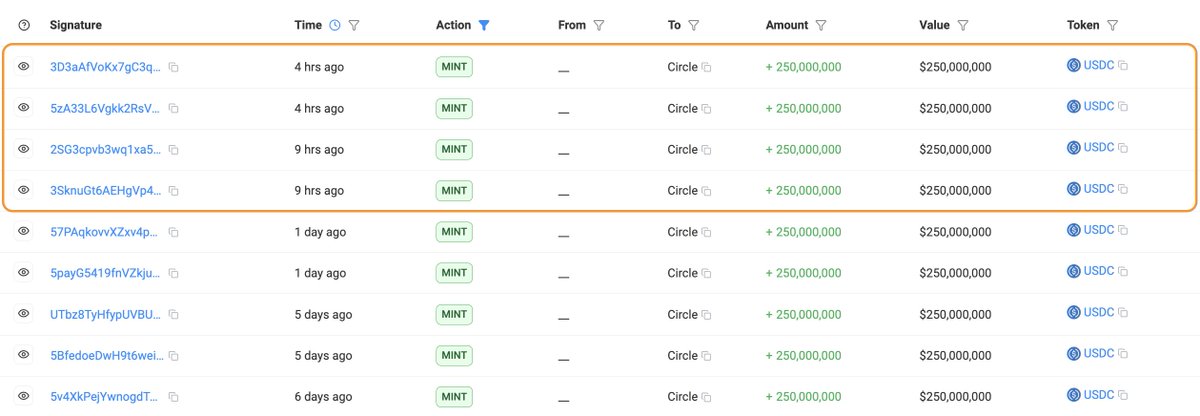
Task: Open transaction signature UTbz8TyHfypUVBU
Action: (105, 314)
